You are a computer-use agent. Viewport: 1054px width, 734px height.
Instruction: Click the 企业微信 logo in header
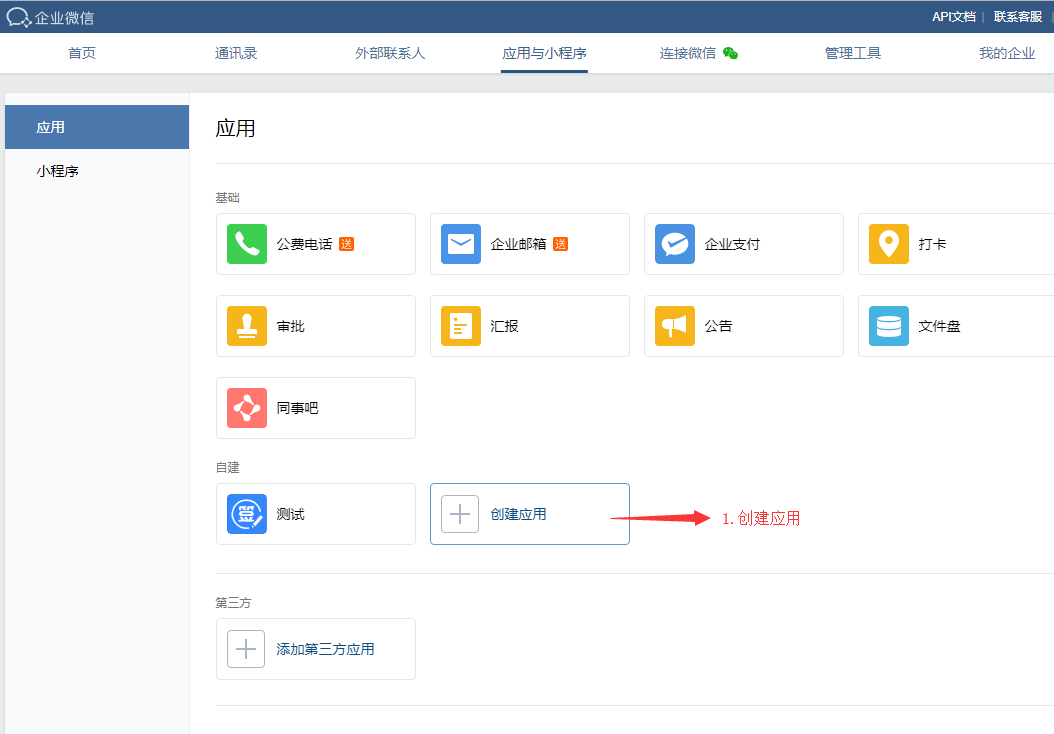coord(50,17)
